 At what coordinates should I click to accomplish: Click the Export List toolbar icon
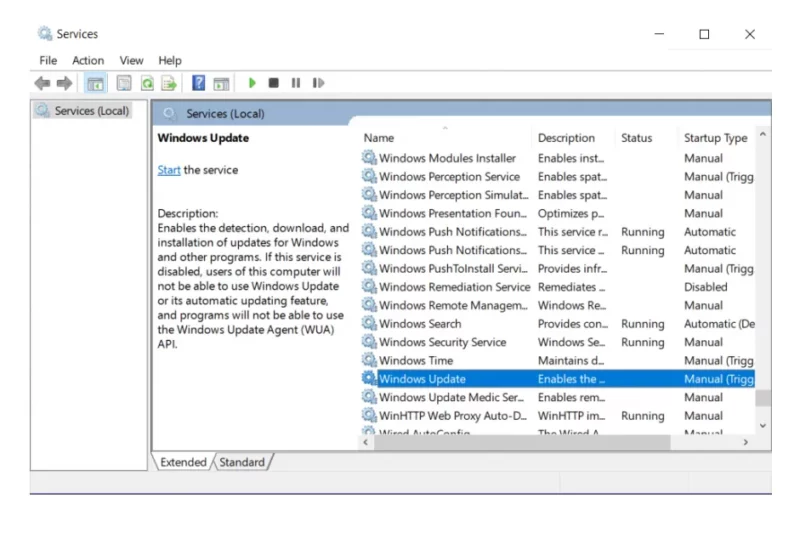(169, 83)
